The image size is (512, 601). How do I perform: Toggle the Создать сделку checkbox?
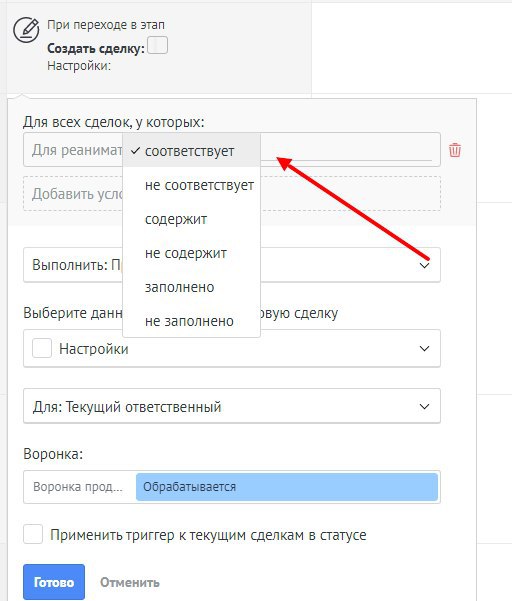pos(158,45)
